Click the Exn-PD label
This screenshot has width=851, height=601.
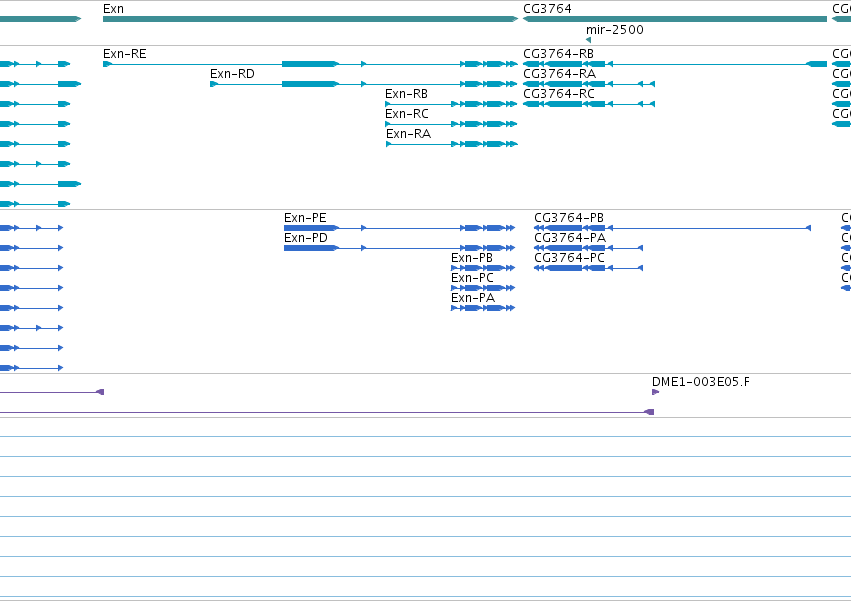pos(306,238)
